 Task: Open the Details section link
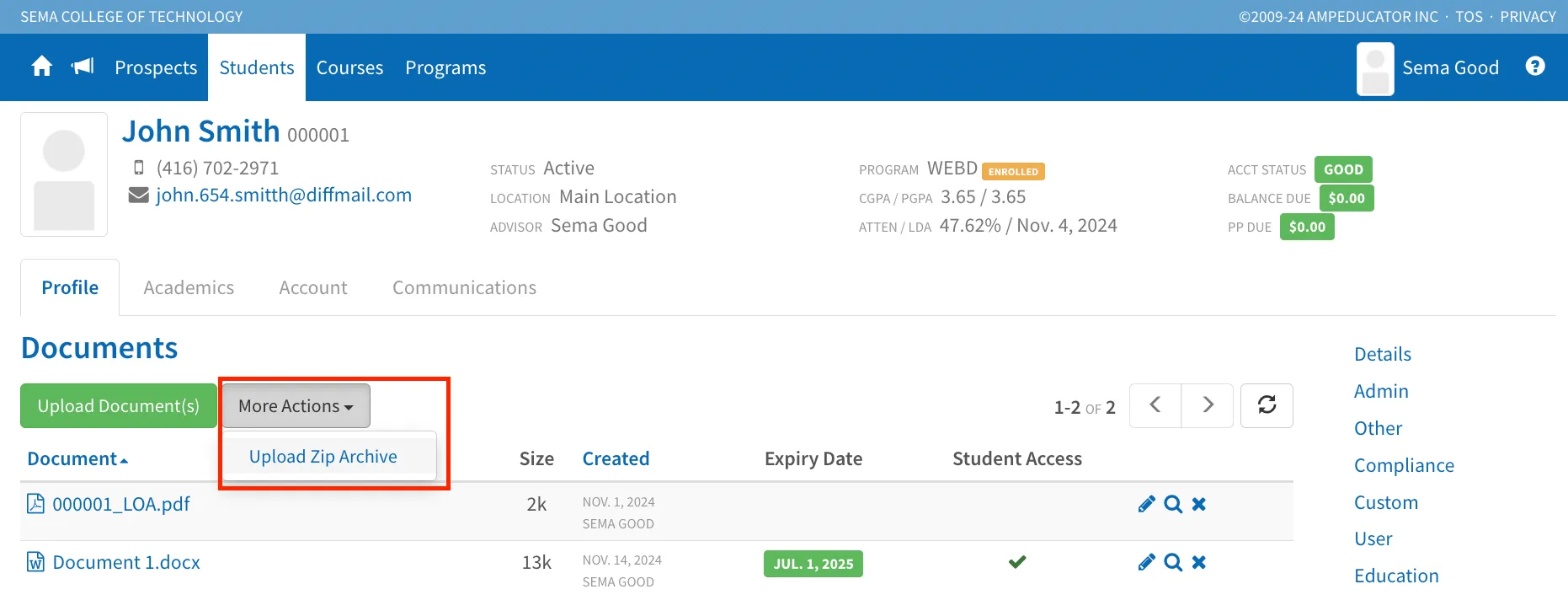pos(1383,354)
